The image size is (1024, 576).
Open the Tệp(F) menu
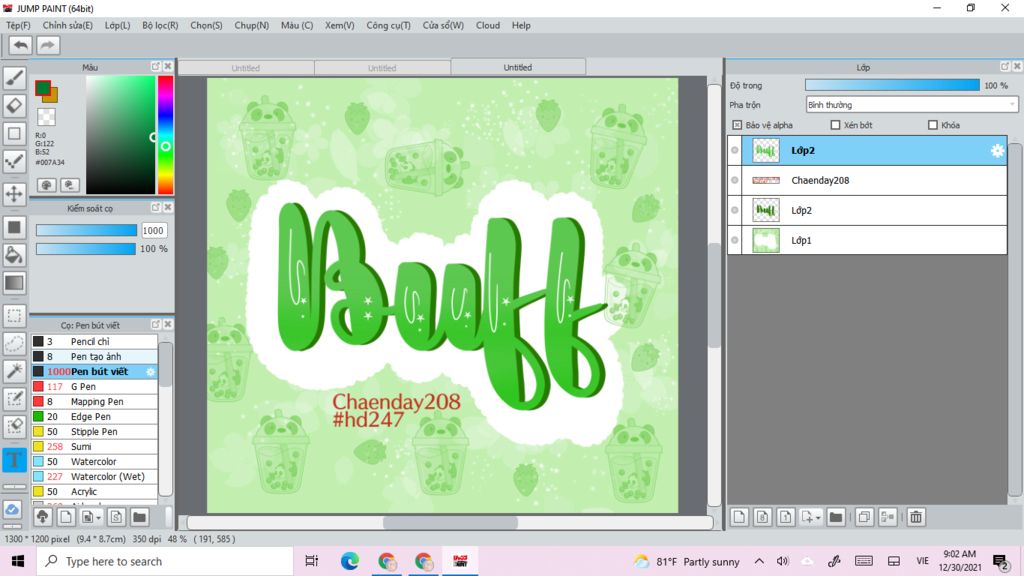point(18,25)
